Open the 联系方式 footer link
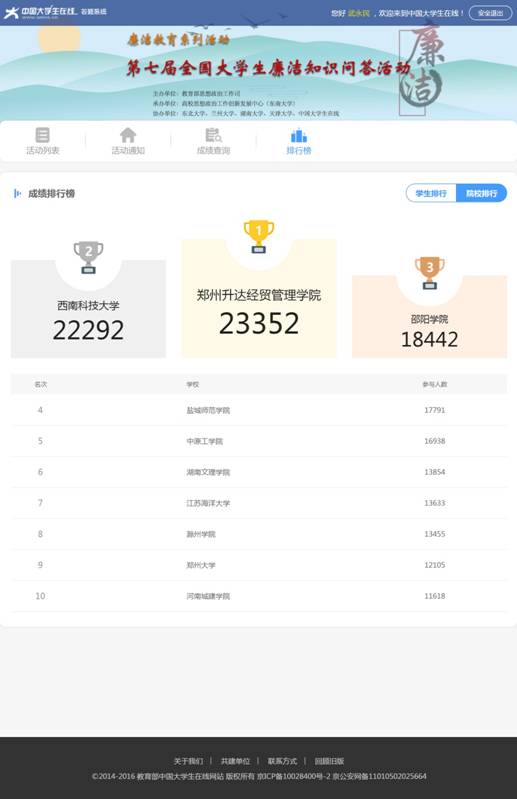Image resolution: width=517 pixels, height=799 pixels. 282,761
